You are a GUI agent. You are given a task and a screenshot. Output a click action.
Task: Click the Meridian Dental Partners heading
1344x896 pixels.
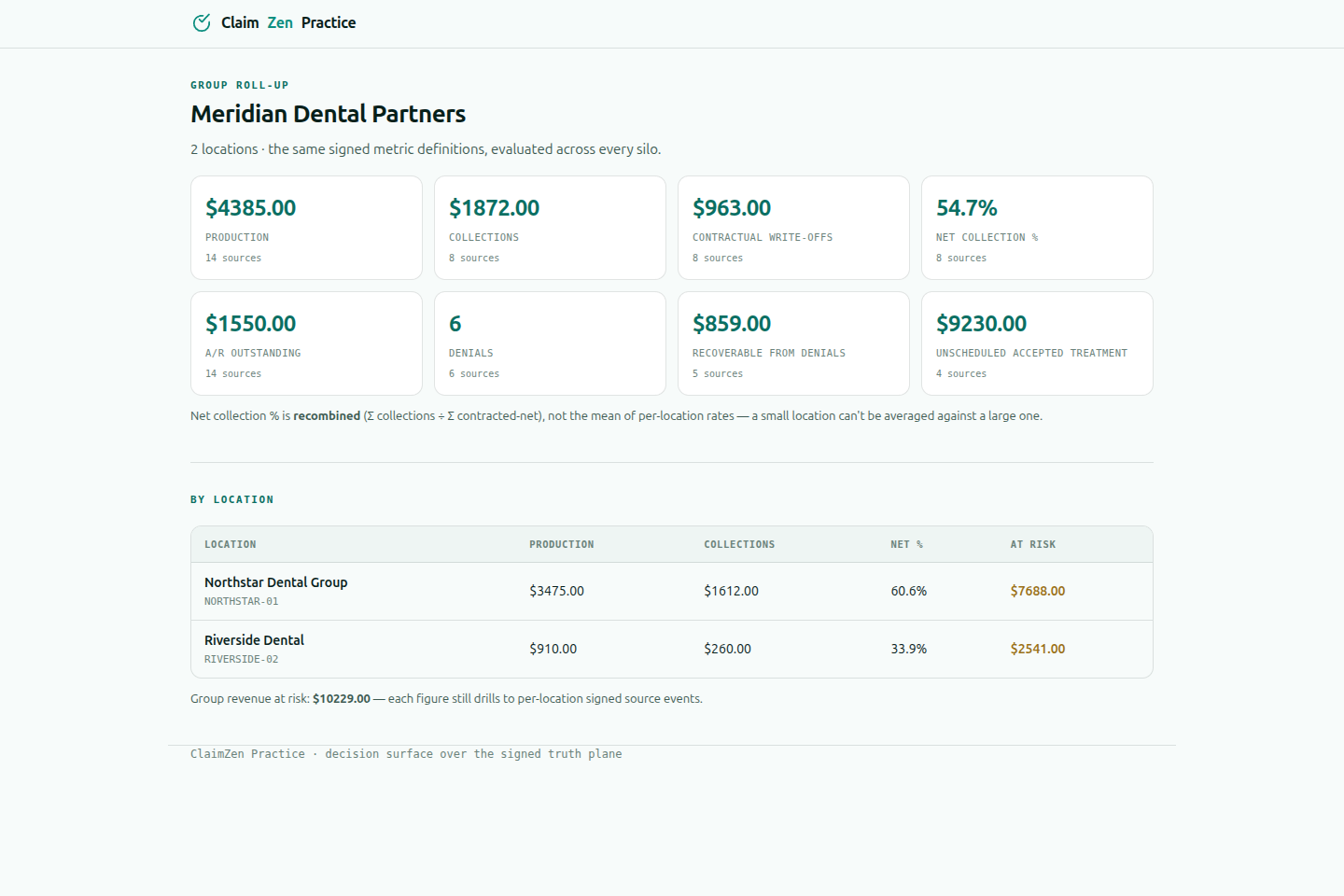pos(328,114)
